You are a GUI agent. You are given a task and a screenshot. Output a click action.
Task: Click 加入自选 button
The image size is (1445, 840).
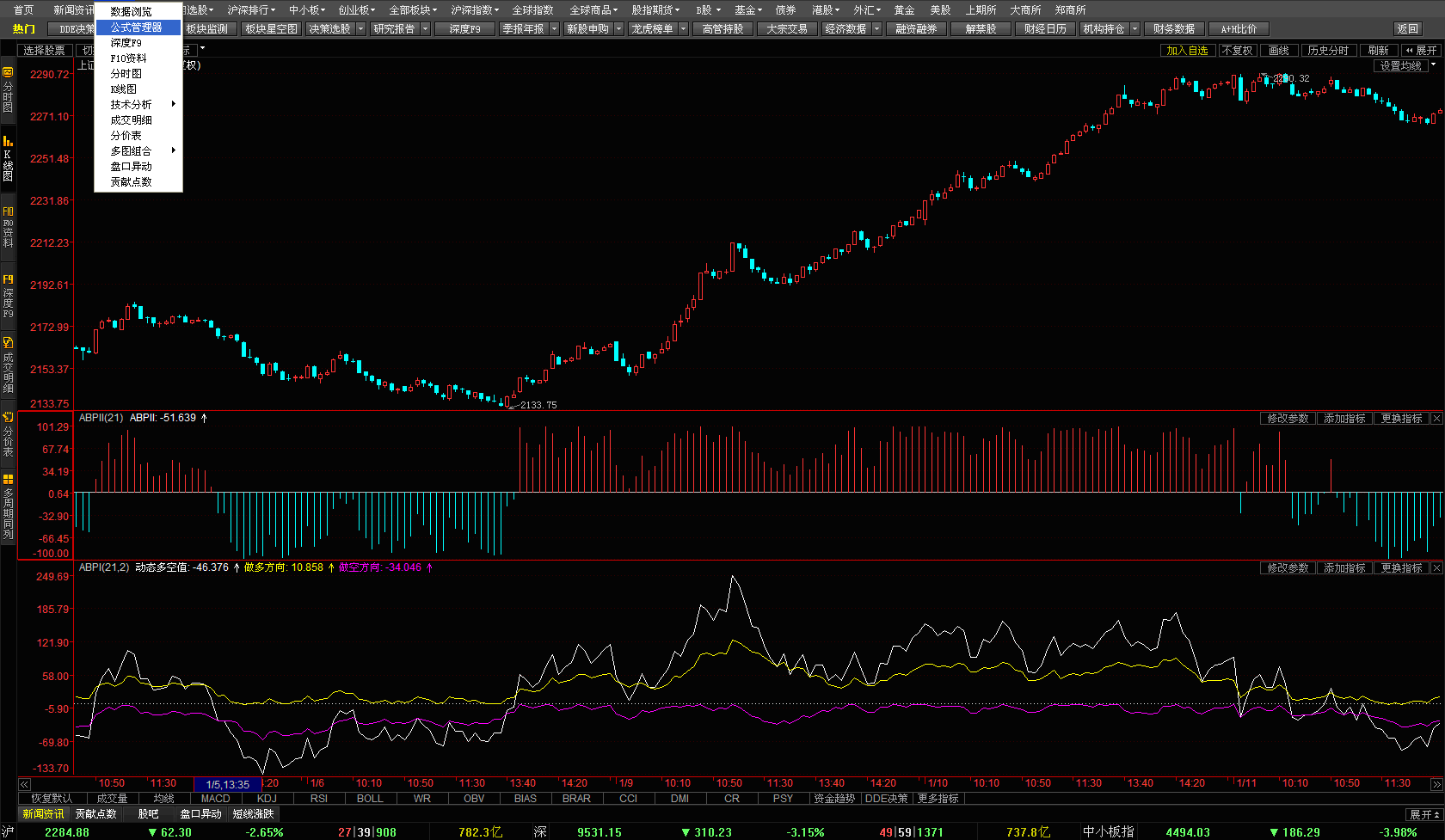[x=1187, y=51]
